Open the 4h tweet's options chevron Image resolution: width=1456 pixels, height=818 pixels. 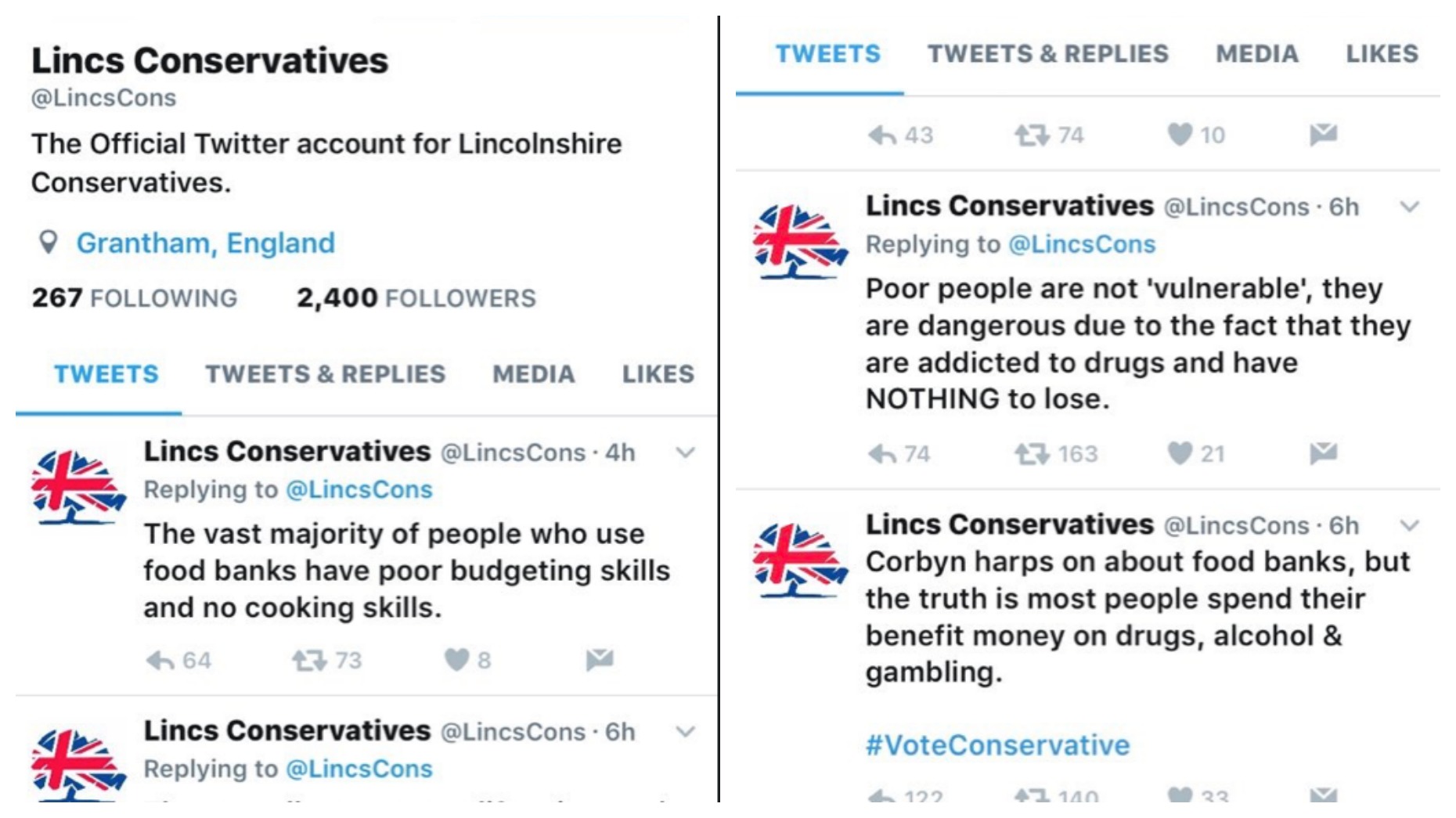click(685, 452)
